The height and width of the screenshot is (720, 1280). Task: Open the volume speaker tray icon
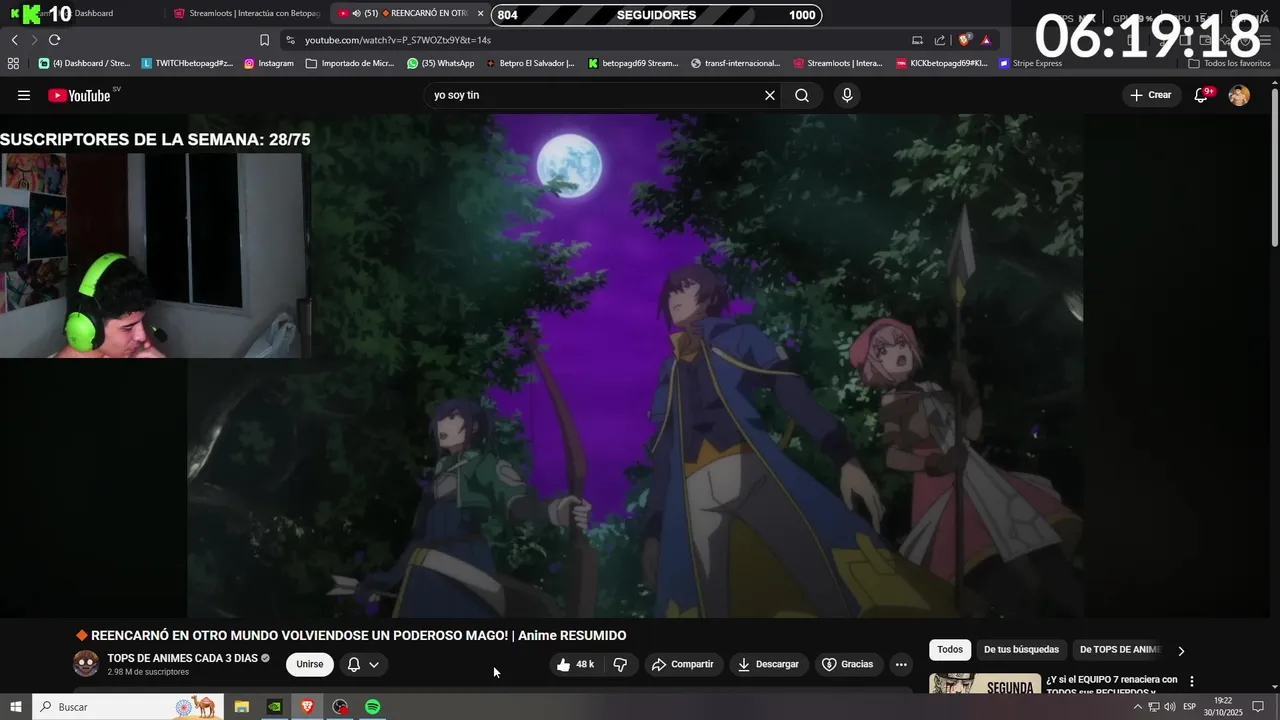pos(1169,707)
